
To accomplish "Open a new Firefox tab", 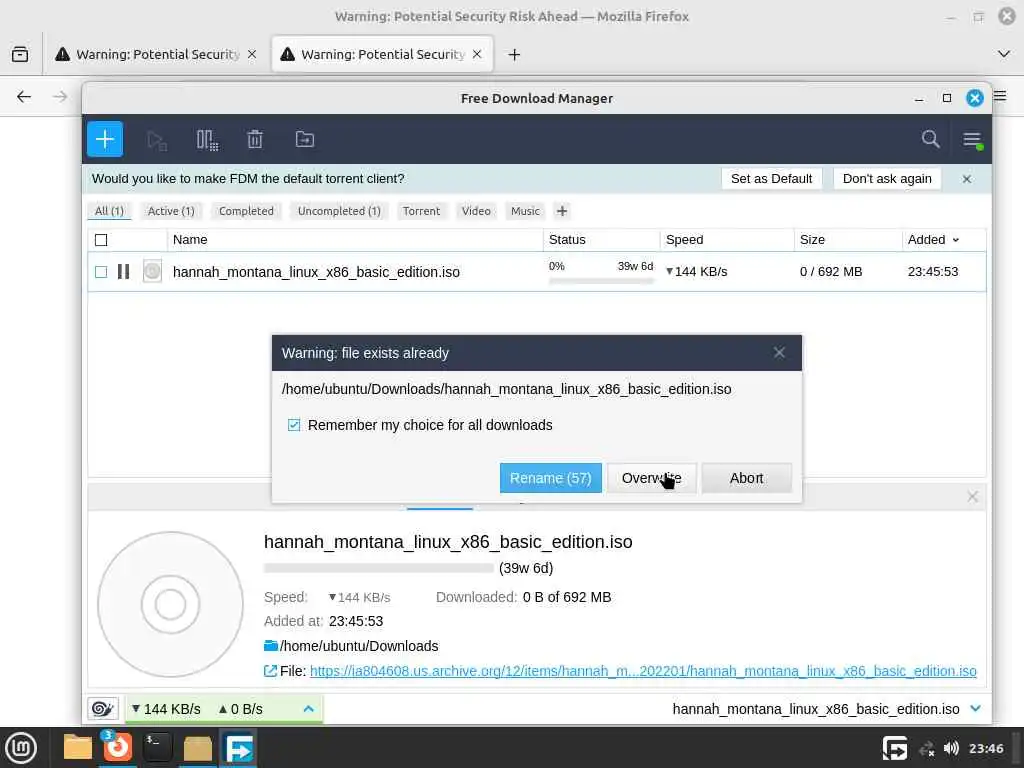I will pyautogui.click(x=514, y=55).
